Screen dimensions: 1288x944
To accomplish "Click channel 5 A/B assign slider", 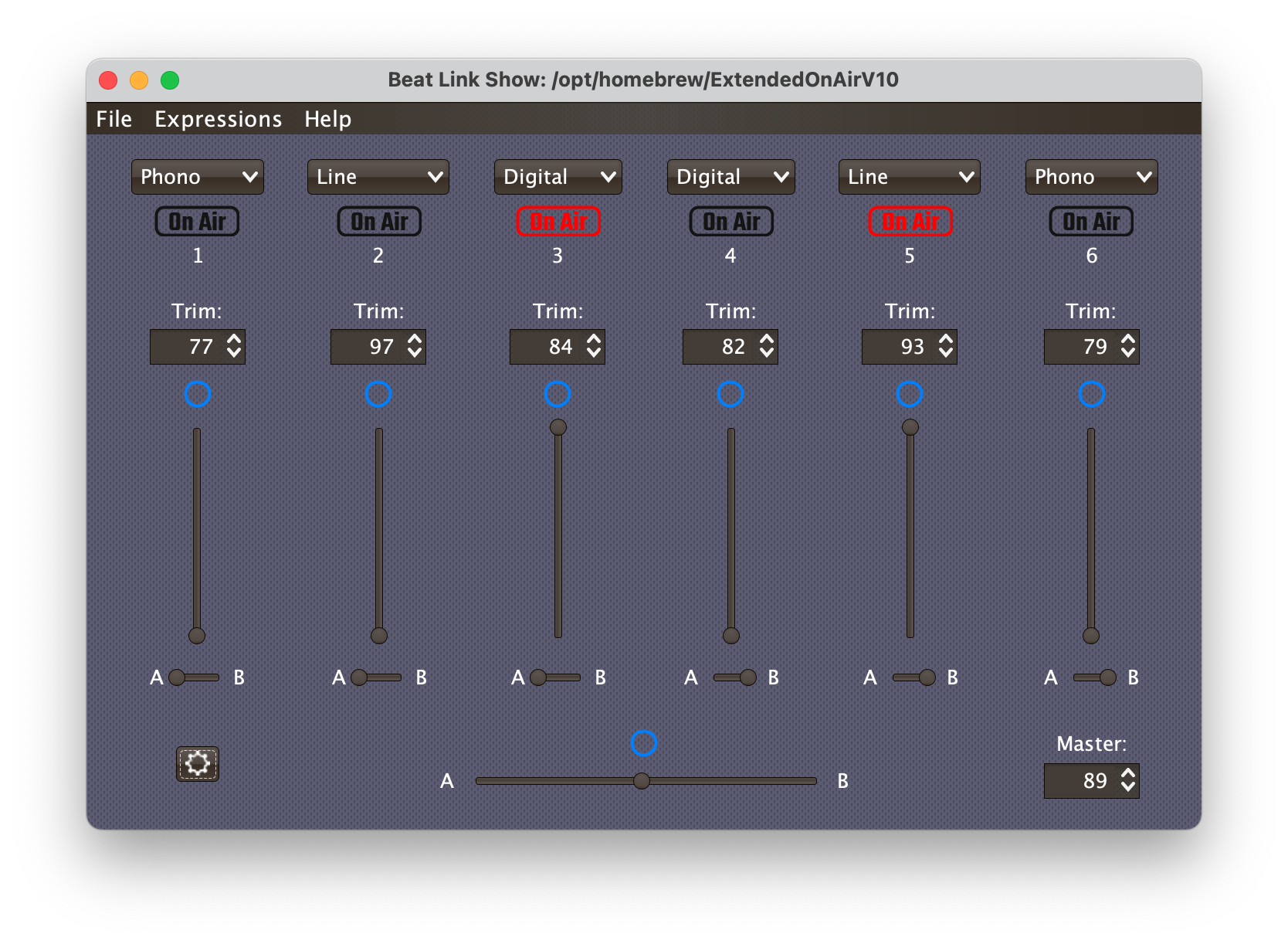I will pos(914,677).
